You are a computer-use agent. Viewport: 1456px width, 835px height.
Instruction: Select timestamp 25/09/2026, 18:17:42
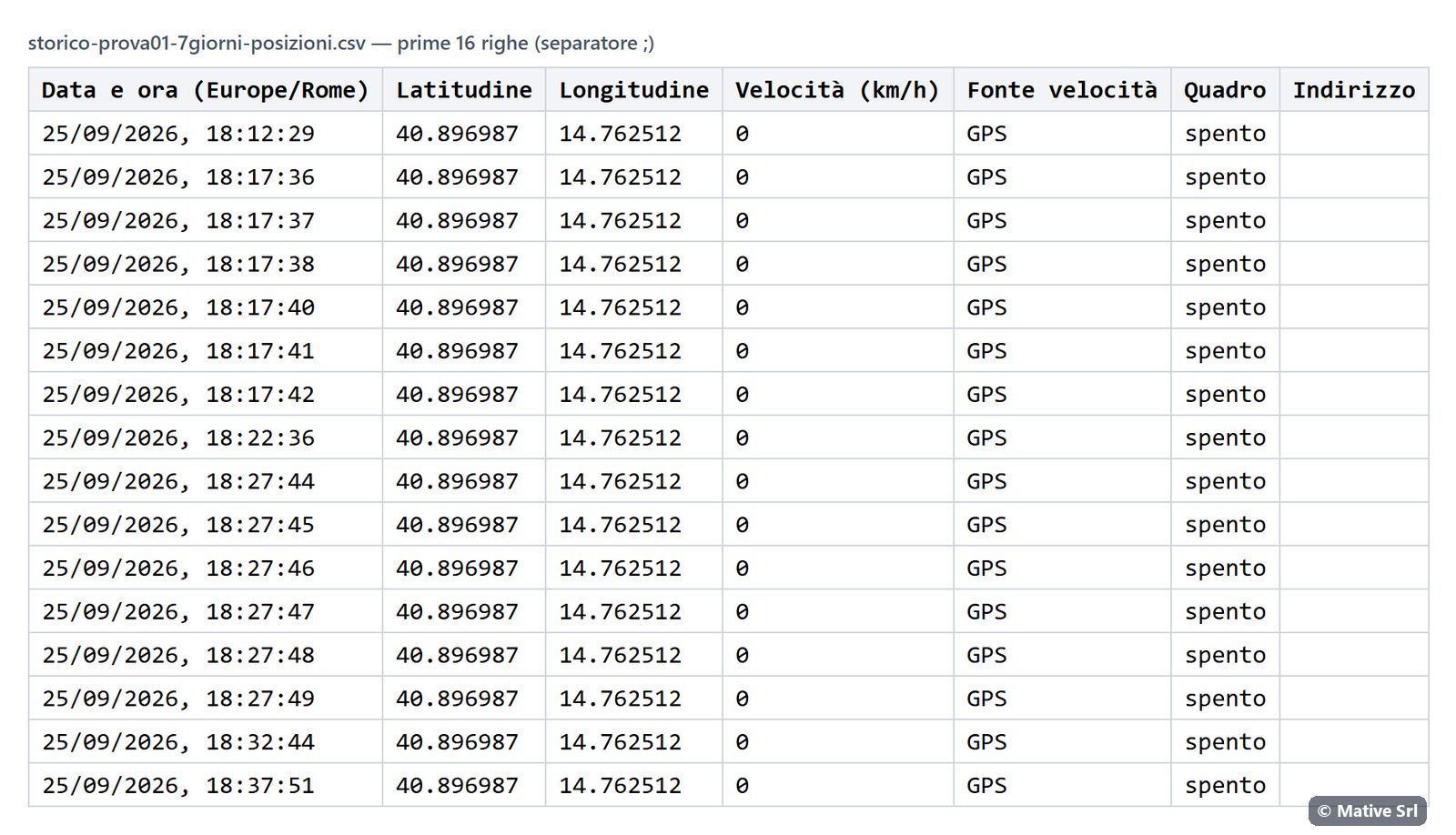coord(178,395)
